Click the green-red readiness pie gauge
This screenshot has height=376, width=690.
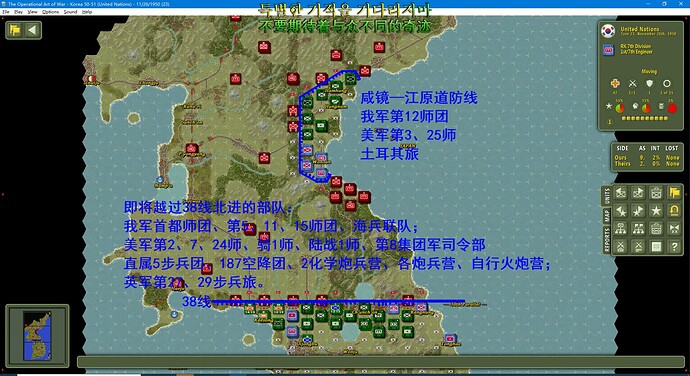coord(646,108)
